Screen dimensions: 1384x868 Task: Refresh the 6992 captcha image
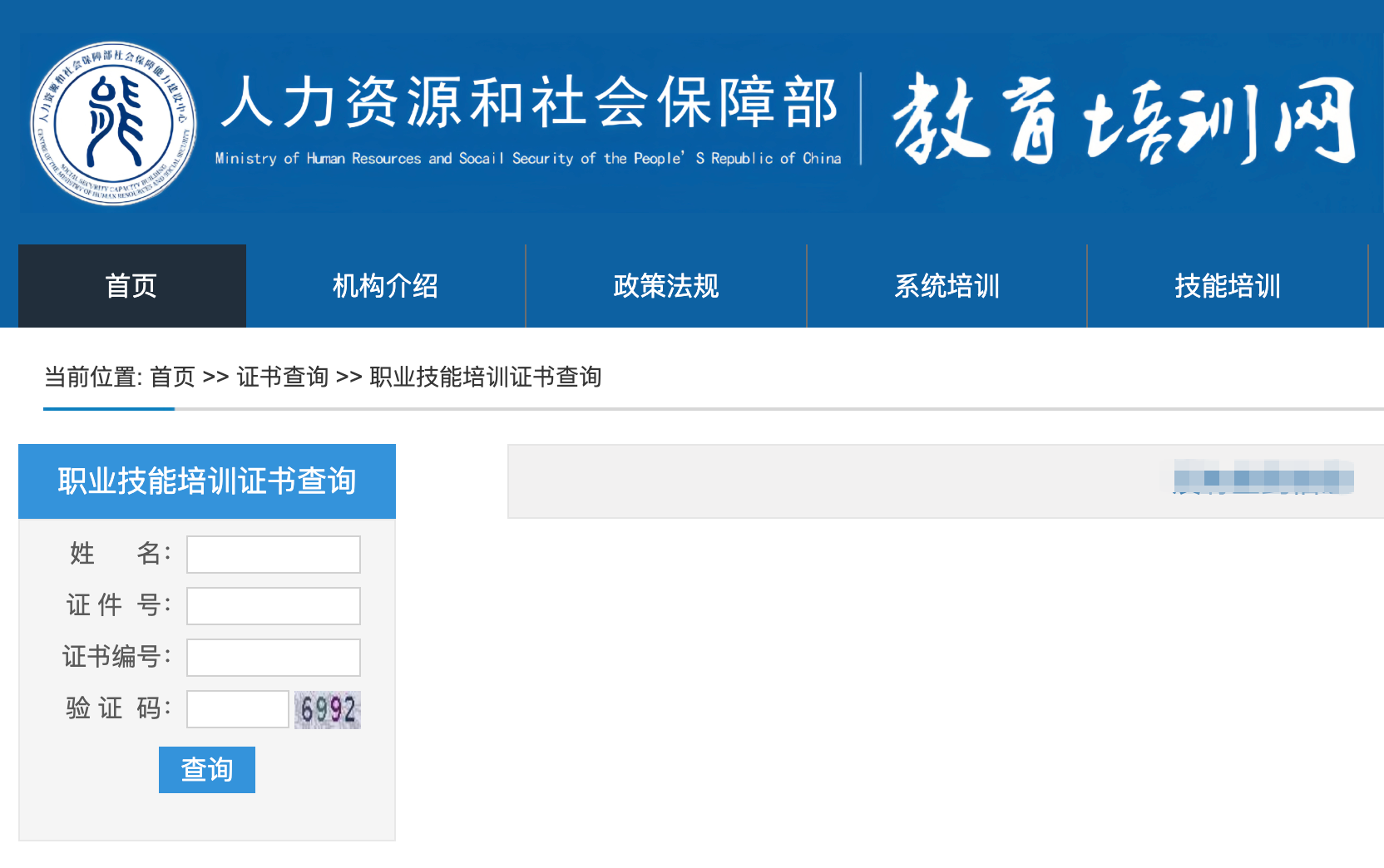pos(328,710)
